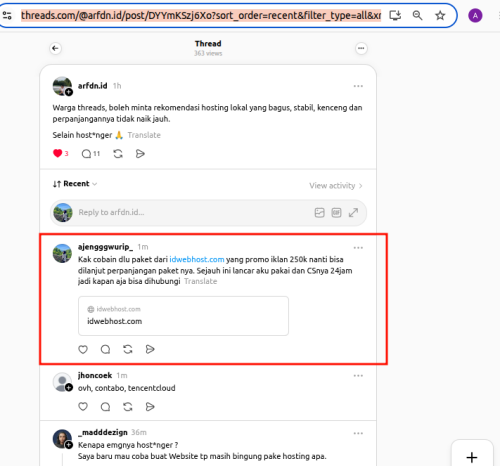Share arfdn.id post via send icon
500x466 pixels.
click(x=140, y=154)
